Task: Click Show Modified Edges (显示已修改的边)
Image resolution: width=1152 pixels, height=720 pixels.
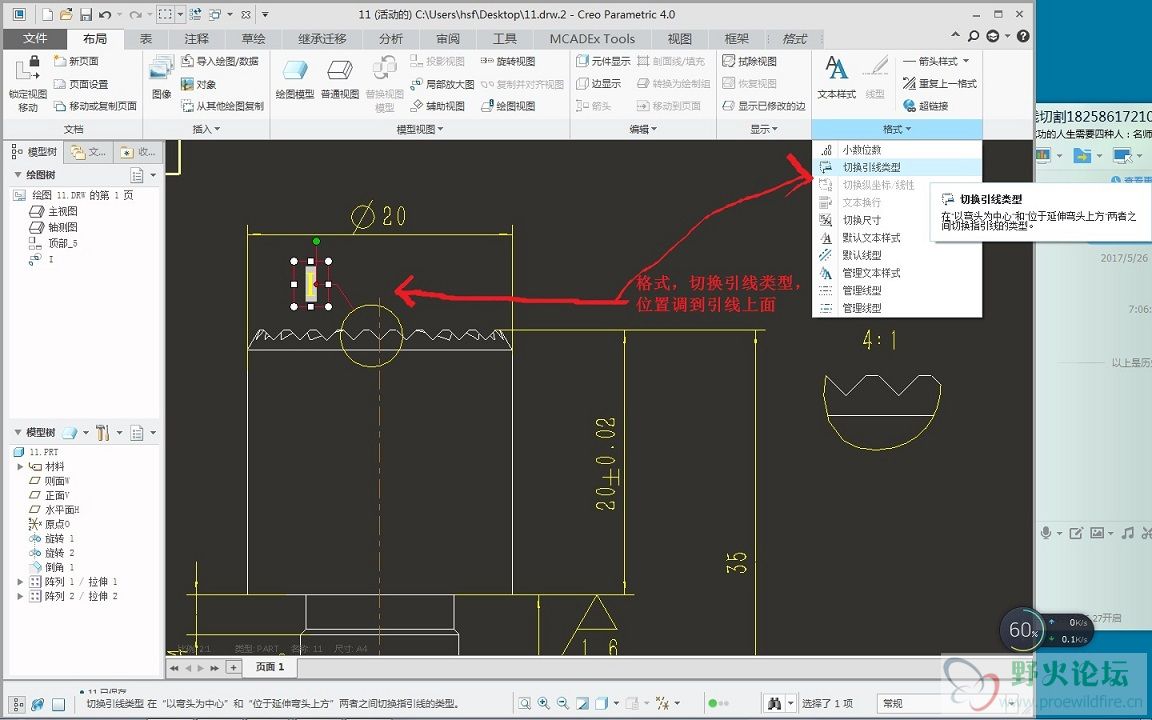Action: pos(764,106)
